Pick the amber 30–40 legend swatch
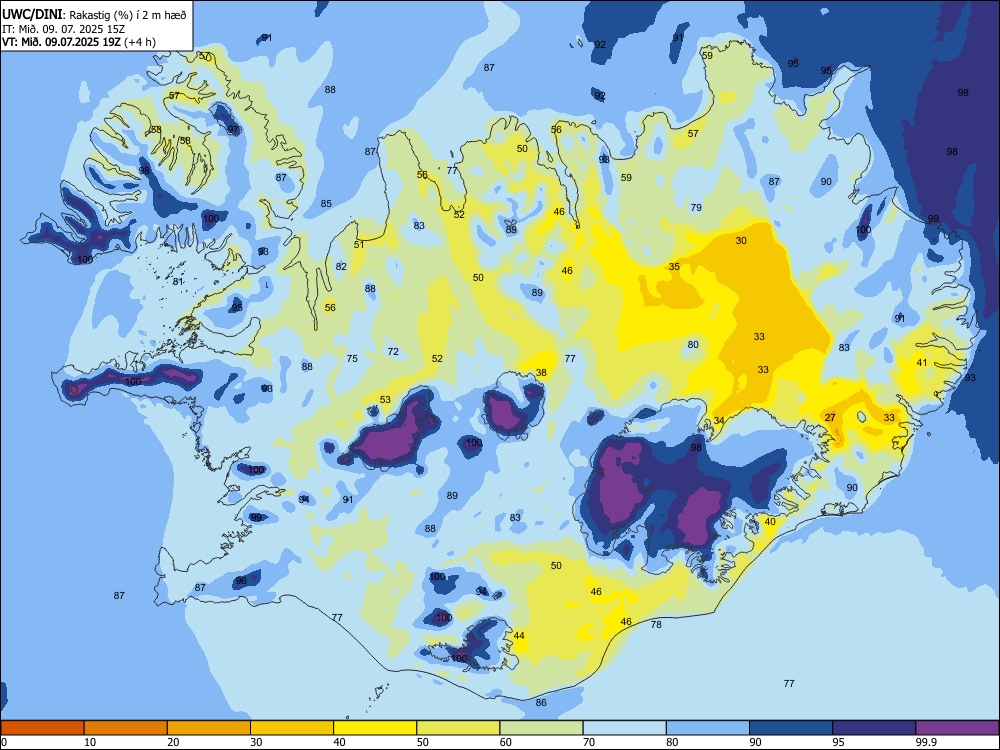Viewport: 1000px width, 750px height. pyautogui.click(x=292, y=728)
